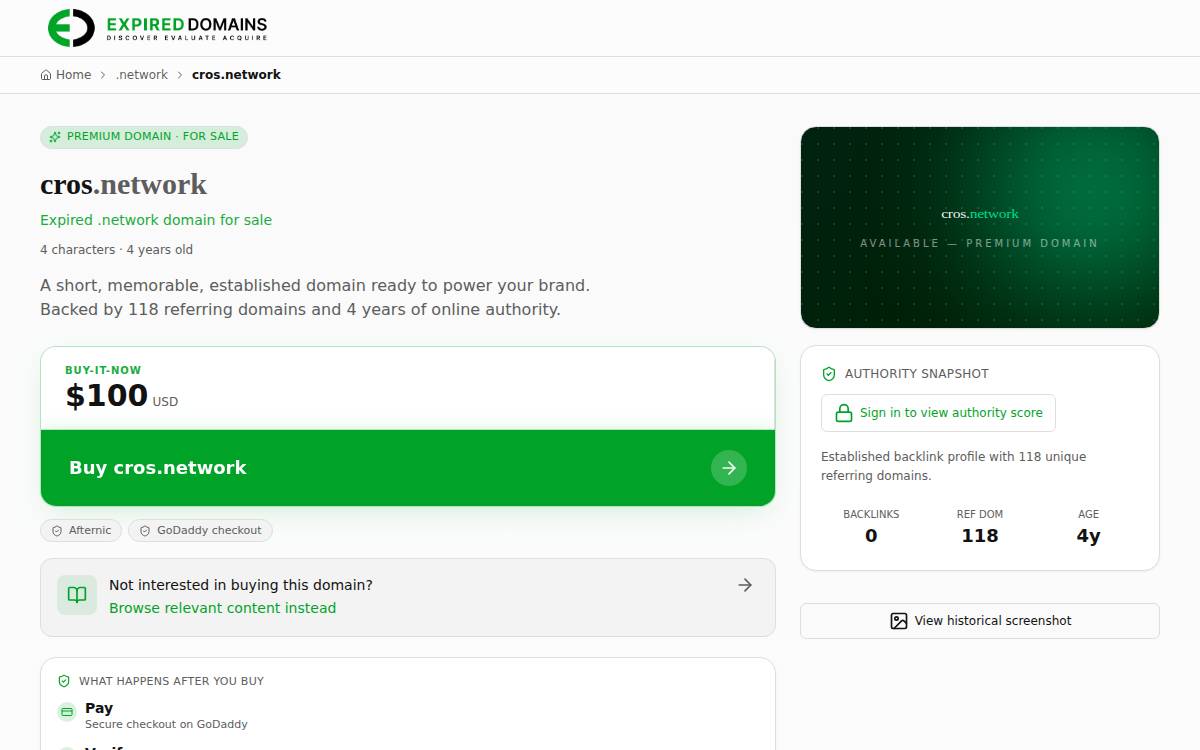This screenshot has width=1200, height=750.
Task: Click the Premium Domain For Sale badge
Action: [144, 137]
